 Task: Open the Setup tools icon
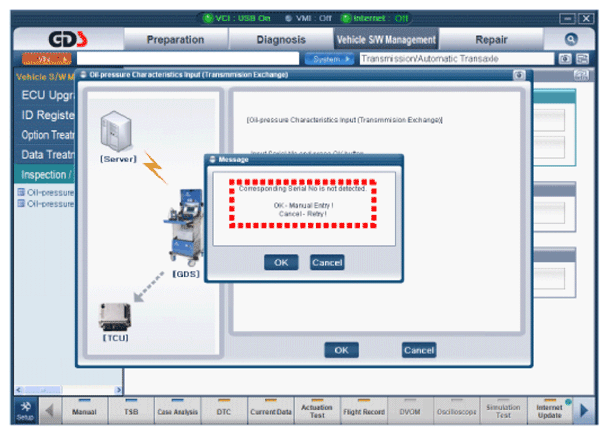(x=26, y=411)
